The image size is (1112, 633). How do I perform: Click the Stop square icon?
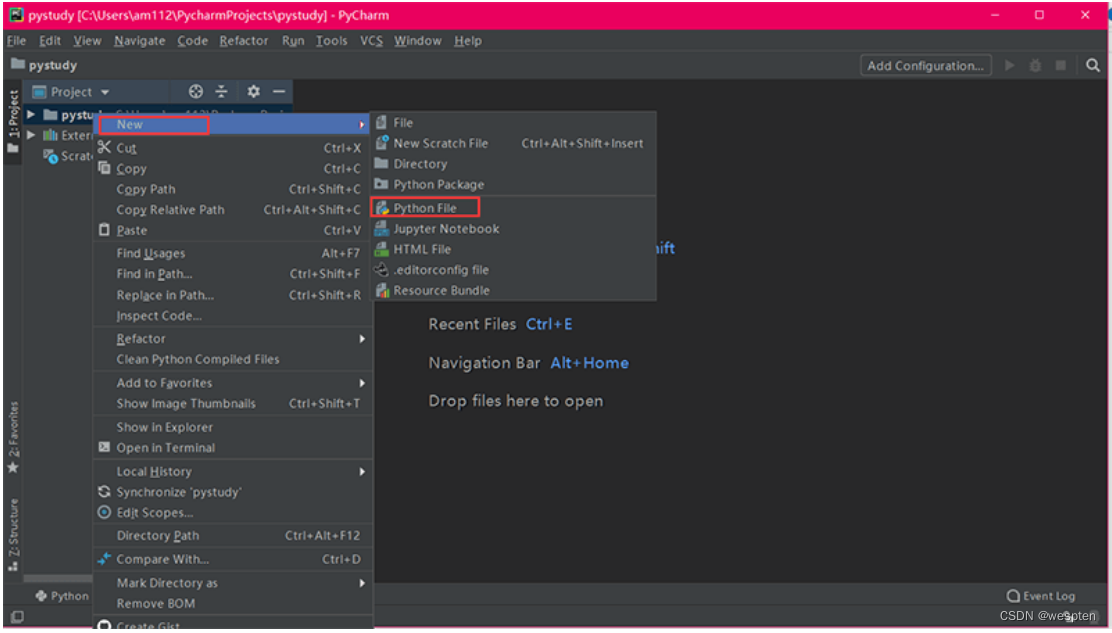click(1061, 65)
